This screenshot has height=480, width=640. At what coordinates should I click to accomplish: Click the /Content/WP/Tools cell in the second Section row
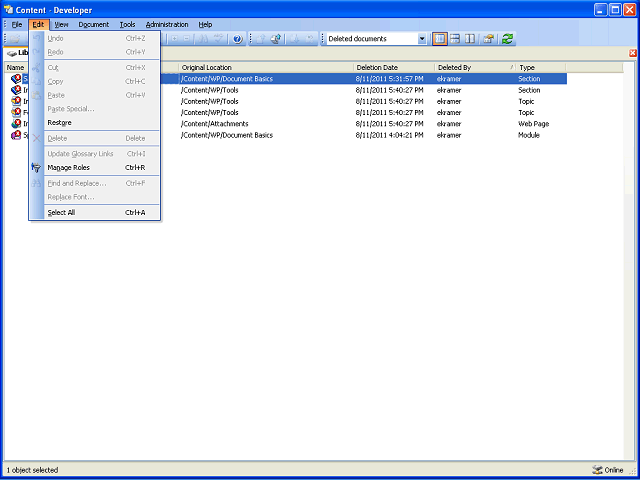(210, 90)
